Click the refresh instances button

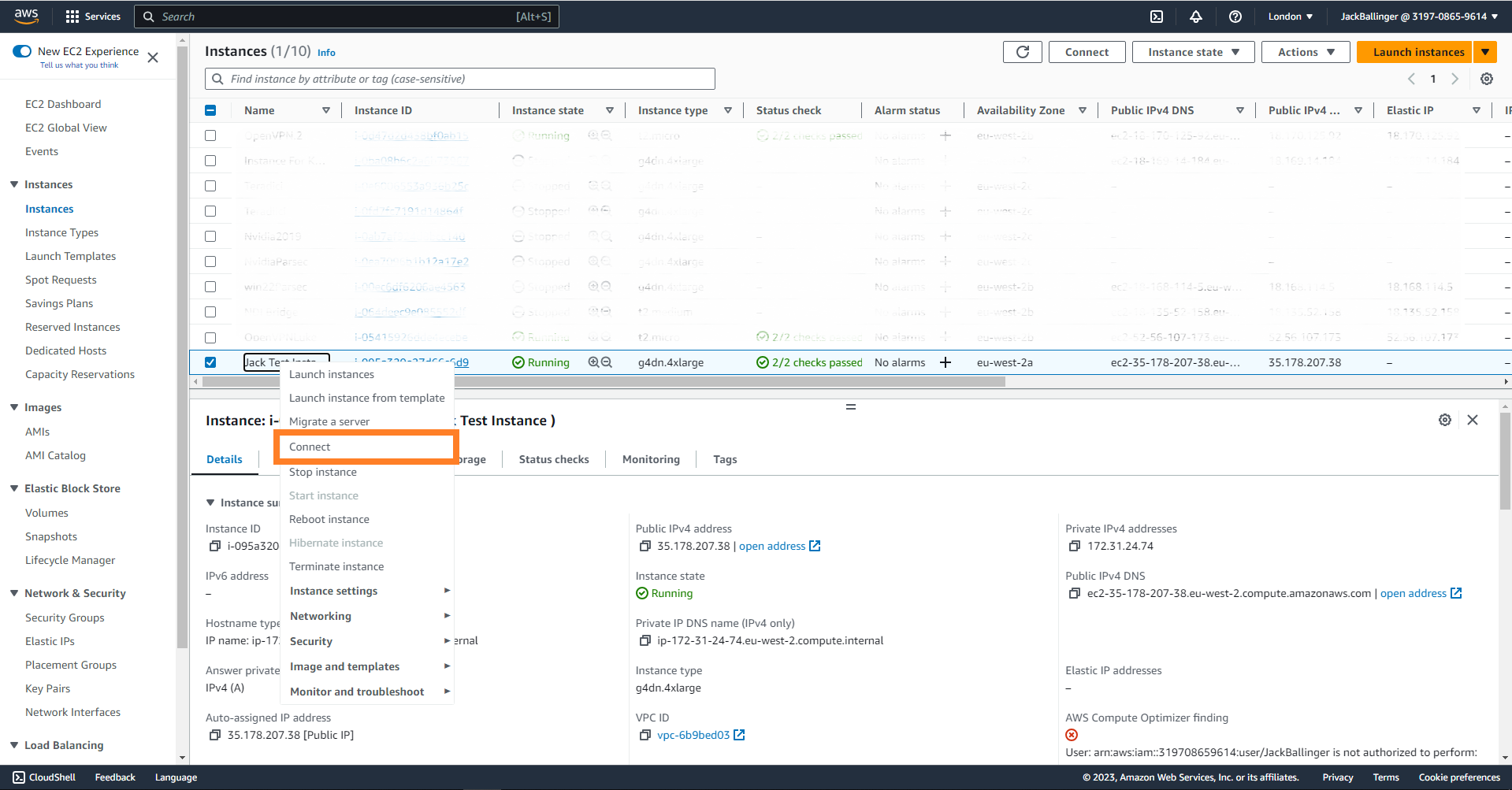point(1022,52)
